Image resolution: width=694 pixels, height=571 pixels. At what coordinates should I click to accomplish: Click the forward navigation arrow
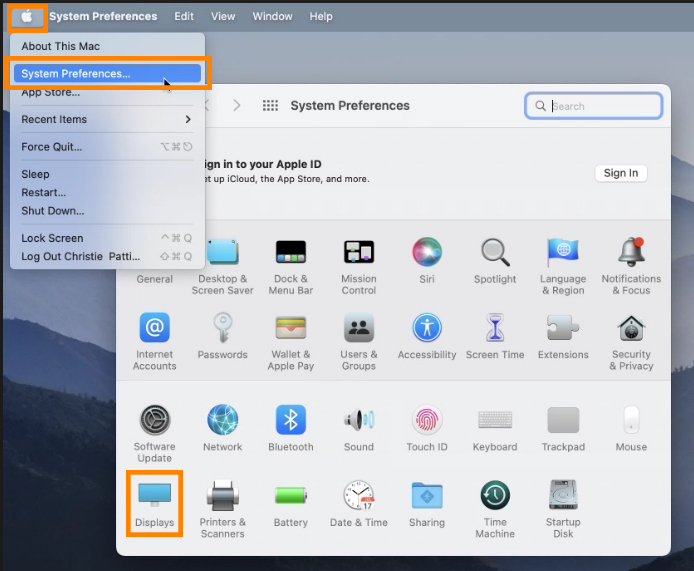click(237, 105)
